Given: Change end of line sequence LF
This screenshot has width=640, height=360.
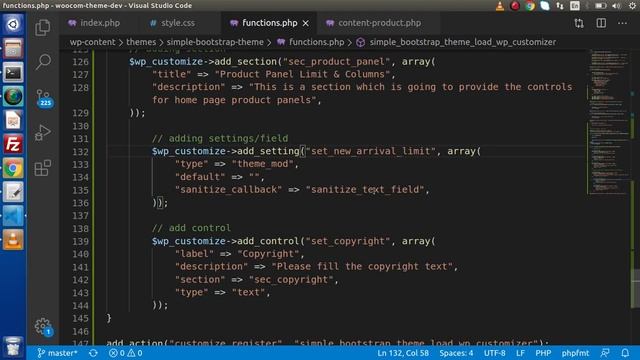Looking at the screenshot, I should pos(520,353).
